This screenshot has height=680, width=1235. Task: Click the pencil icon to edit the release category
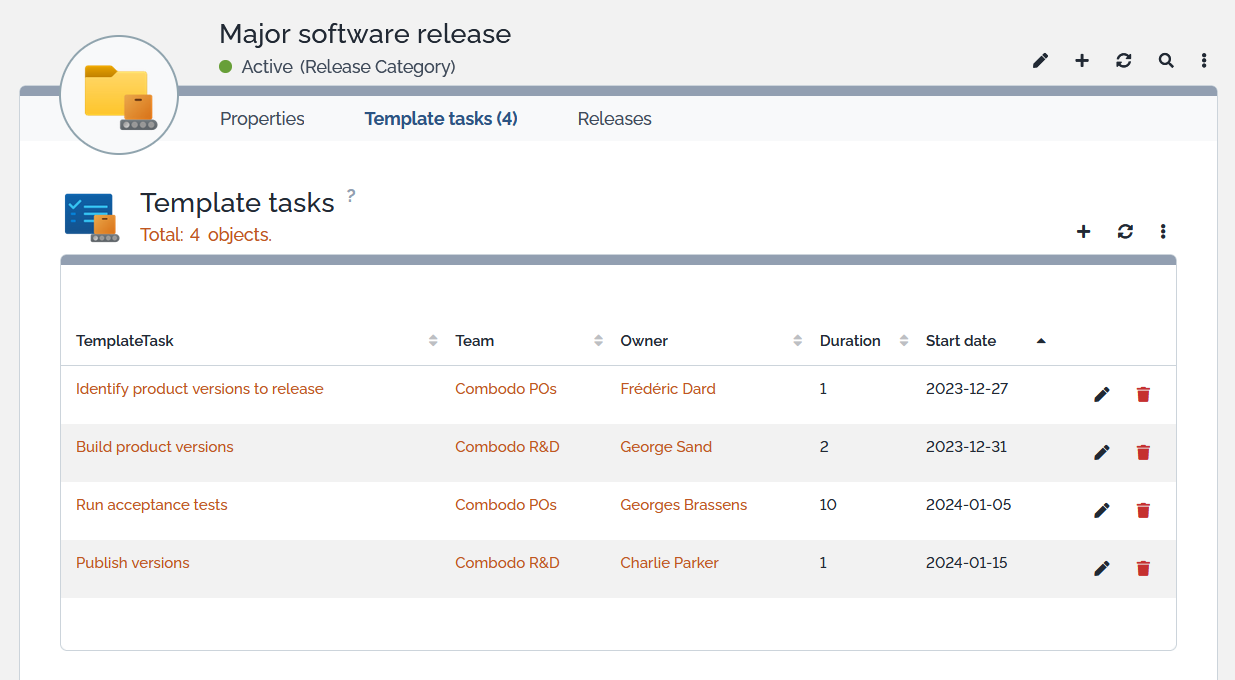point(1040,61)
